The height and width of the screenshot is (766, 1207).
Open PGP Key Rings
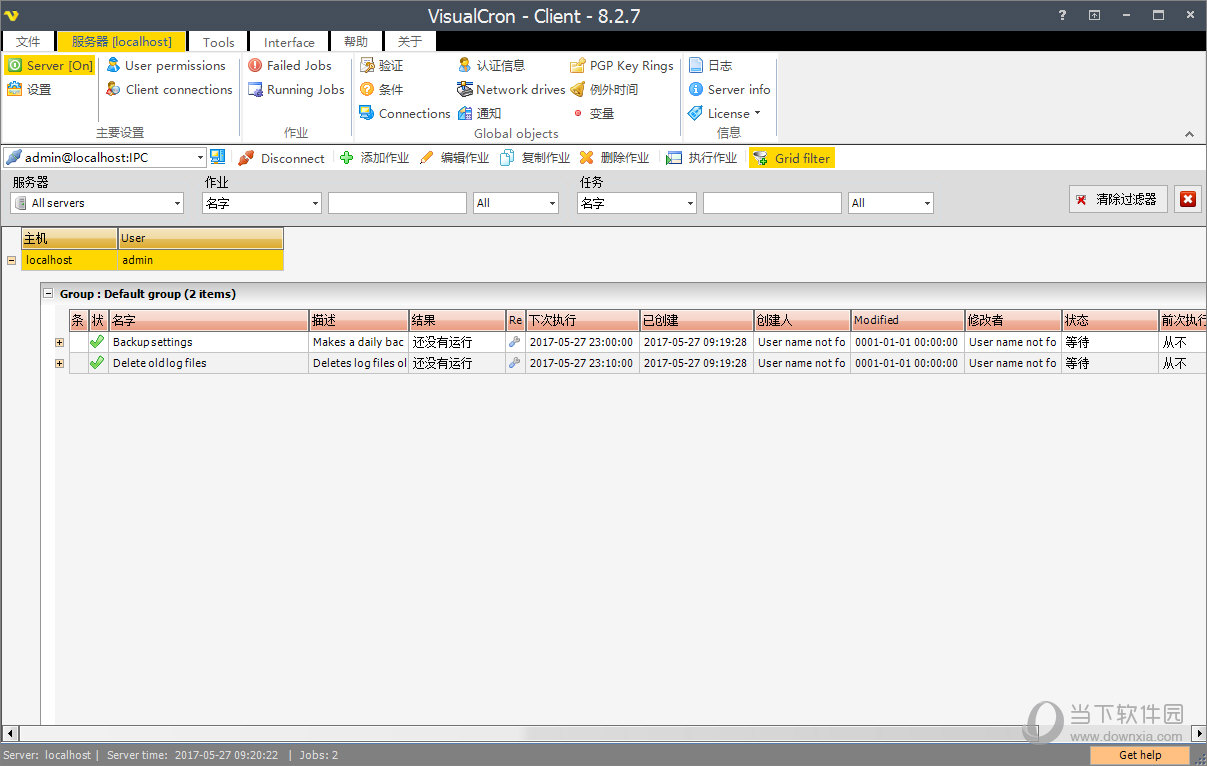pos(622,66)
